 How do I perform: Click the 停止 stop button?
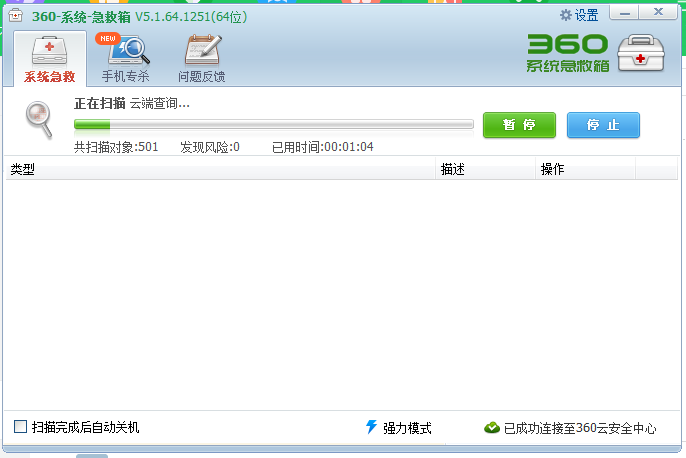(x=603, y=125)
